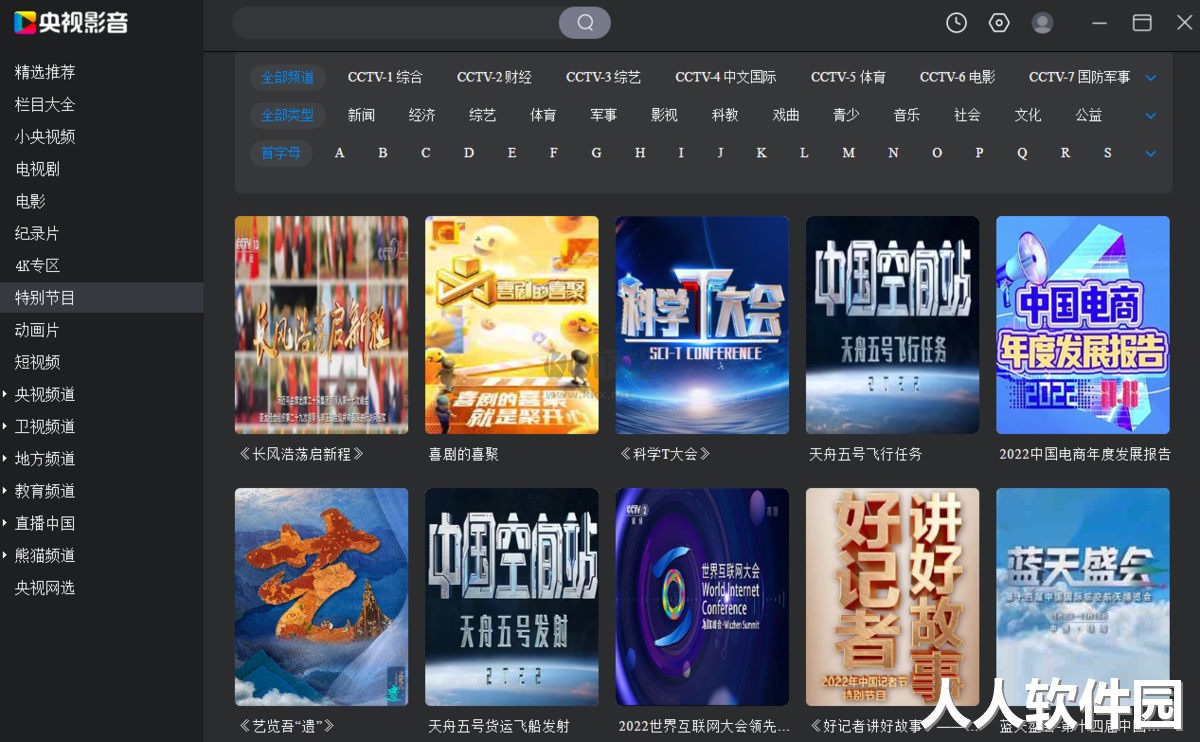Filter by 新闻 type
Screen dimensions: 1200x742
click(361, 115)
